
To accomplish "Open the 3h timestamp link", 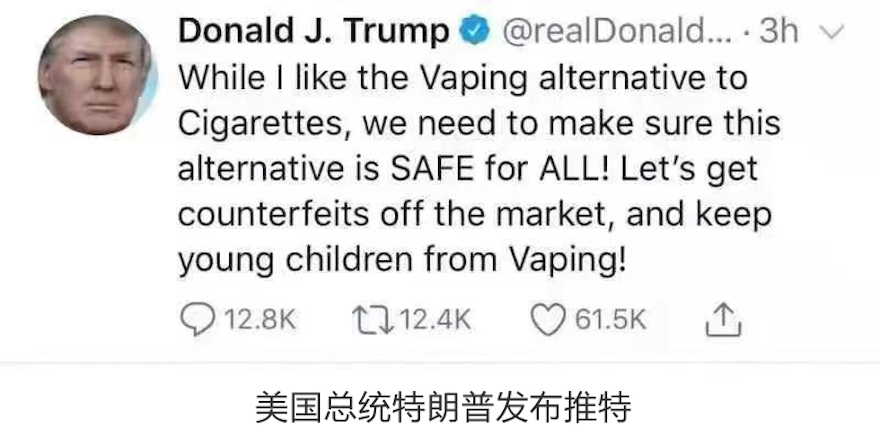I will (x=778, y=32).
